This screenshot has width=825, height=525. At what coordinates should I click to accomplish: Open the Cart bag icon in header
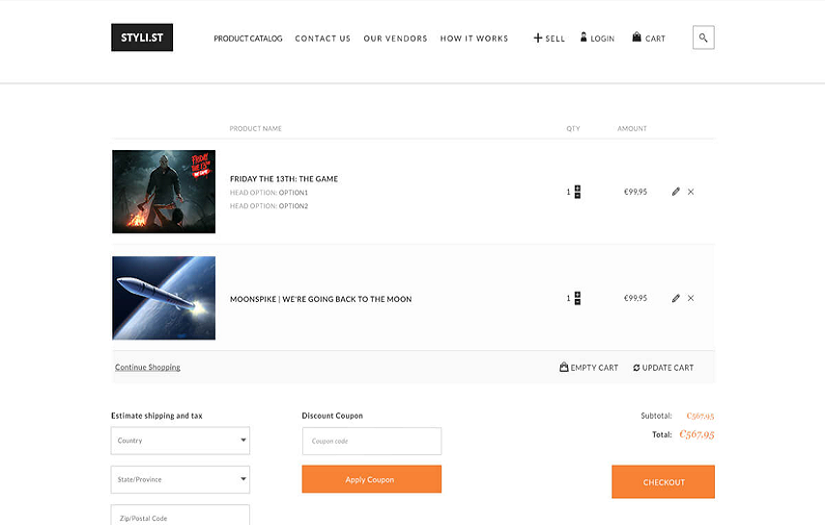(x=637, y=37)
